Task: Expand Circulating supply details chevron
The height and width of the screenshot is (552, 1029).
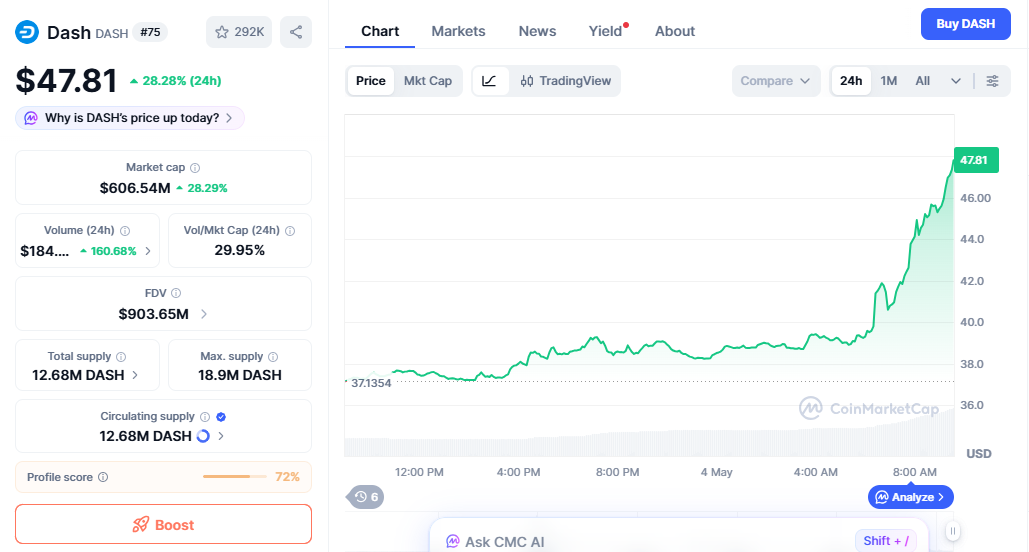Action: [x=221, y=436]
